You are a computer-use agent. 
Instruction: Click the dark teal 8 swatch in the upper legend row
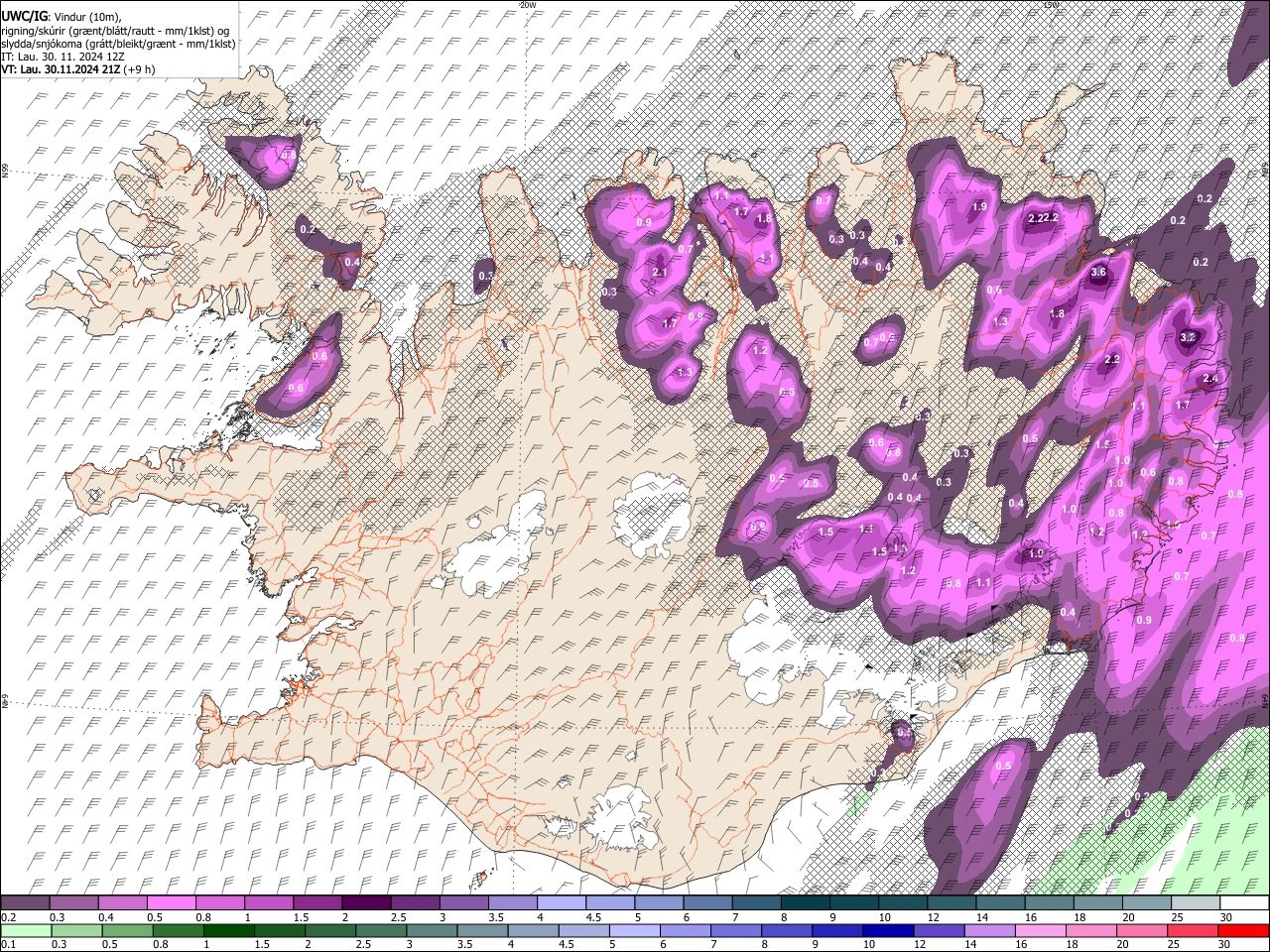click(x=806, y=902)
